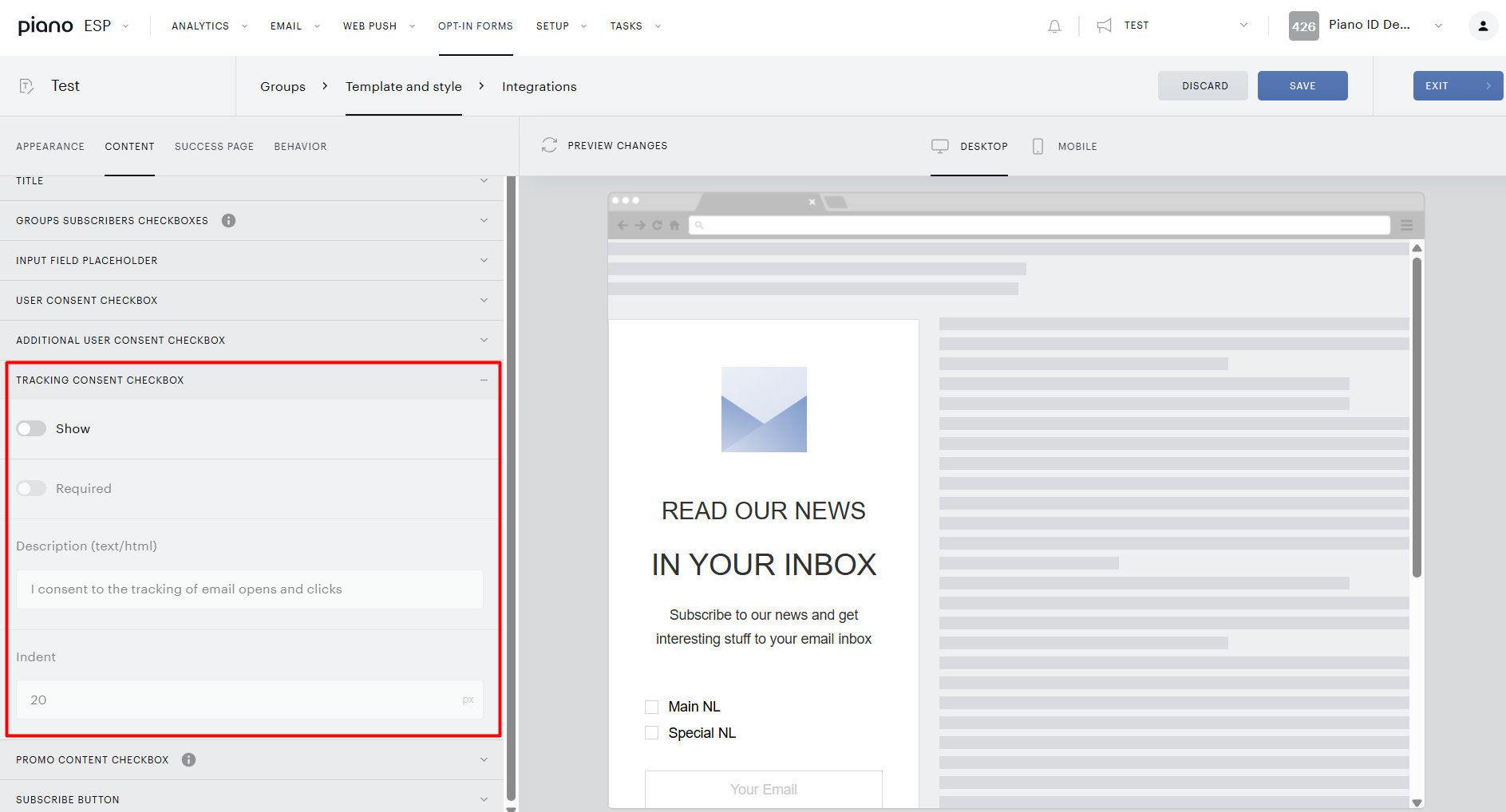Select the Mobile phone preview icon

tap(1038, 146)
